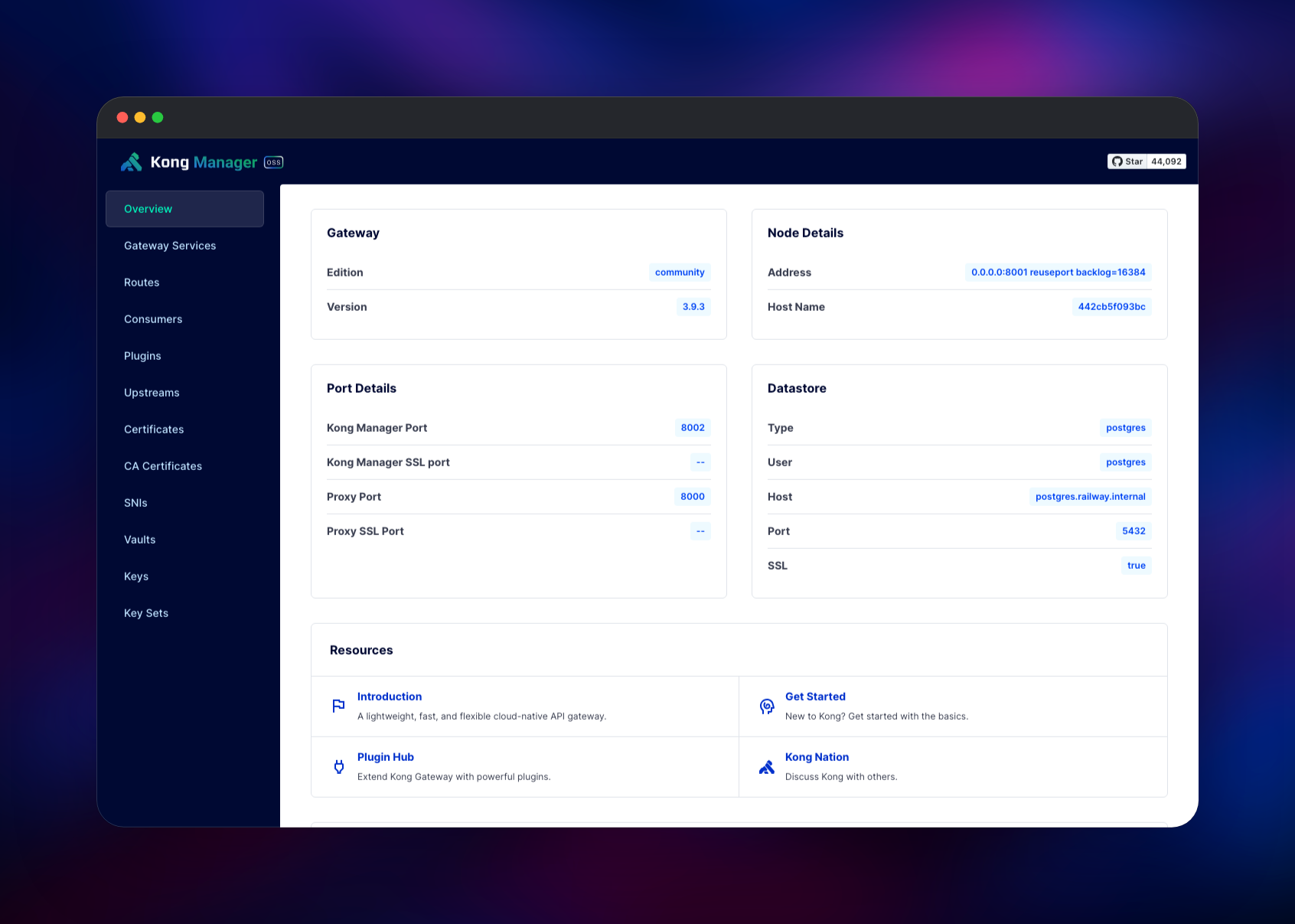
Task: Click 'Discuss Kong with others.' text
Action: pyautogui.click(x=841, y=777)
